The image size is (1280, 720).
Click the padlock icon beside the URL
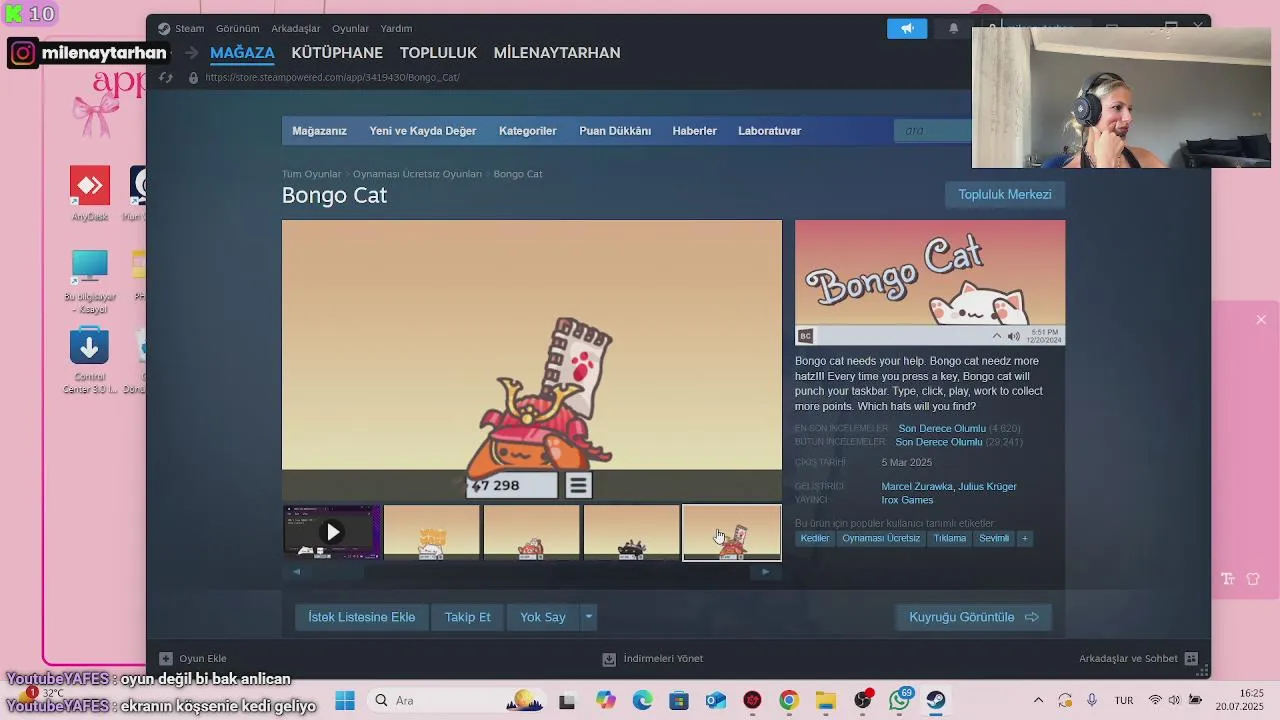point(193,77)
